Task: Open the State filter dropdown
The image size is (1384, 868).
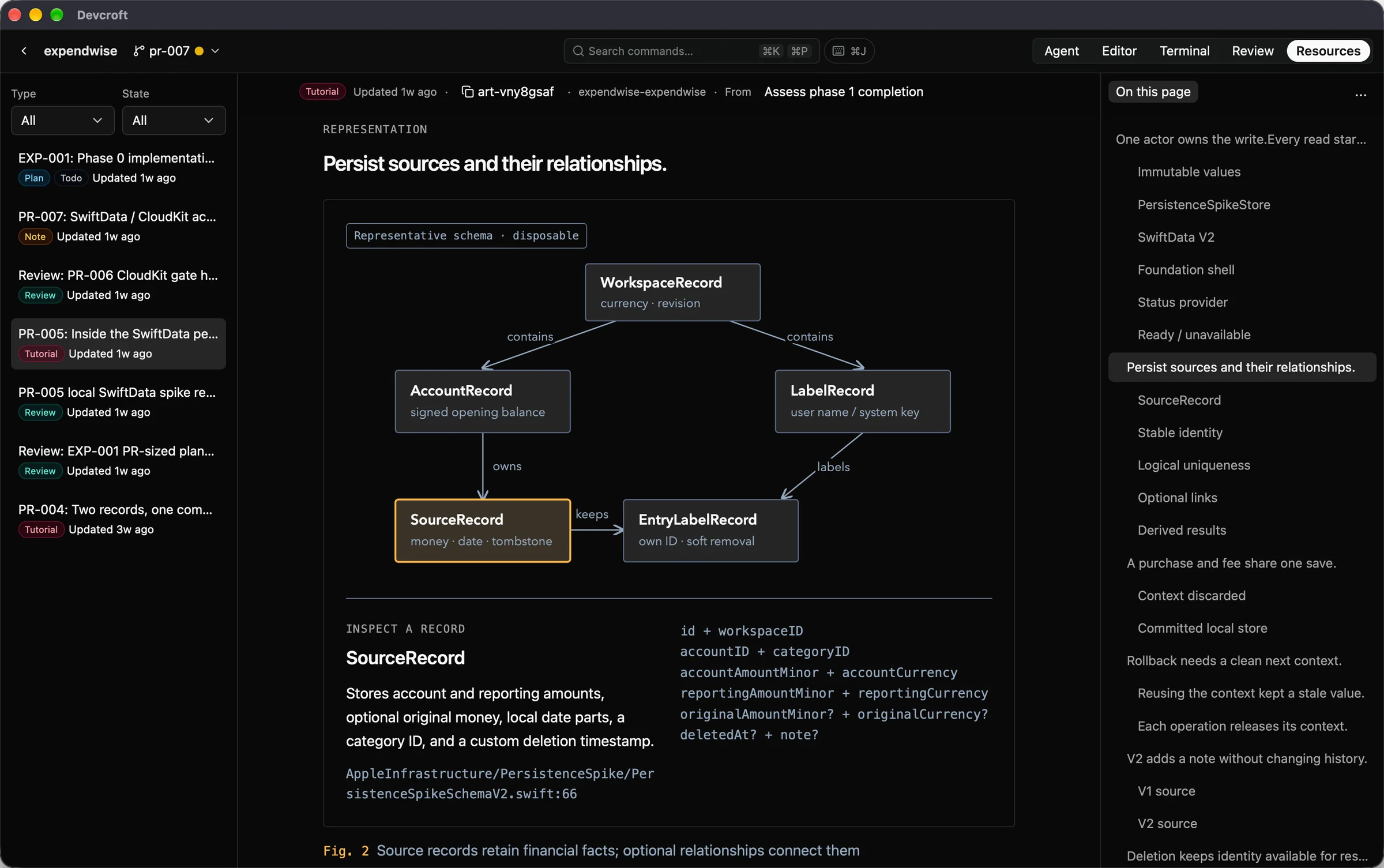Action: pos(174,120)
